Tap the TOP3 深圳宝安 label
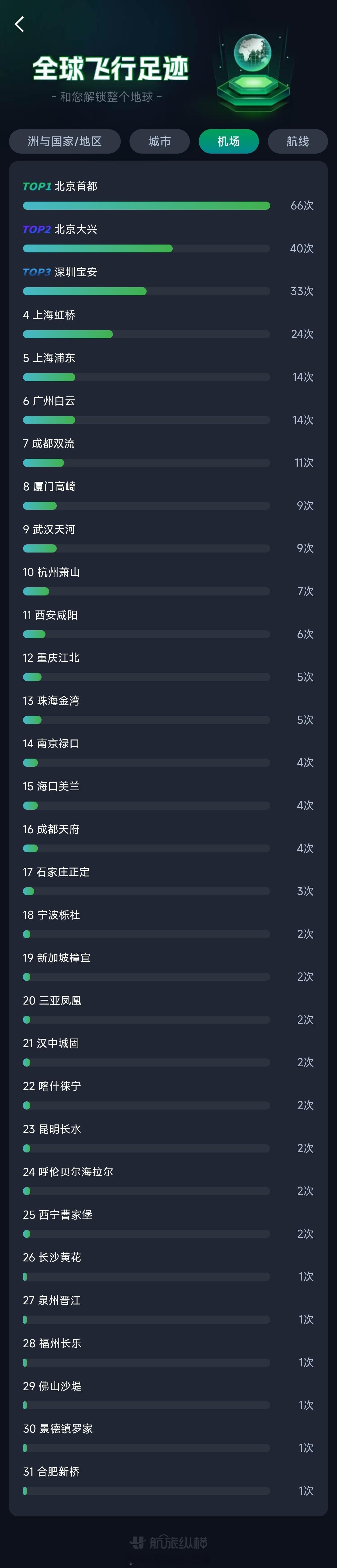The width and height of the screenshot is (337, 1568). tap(60, 272)
